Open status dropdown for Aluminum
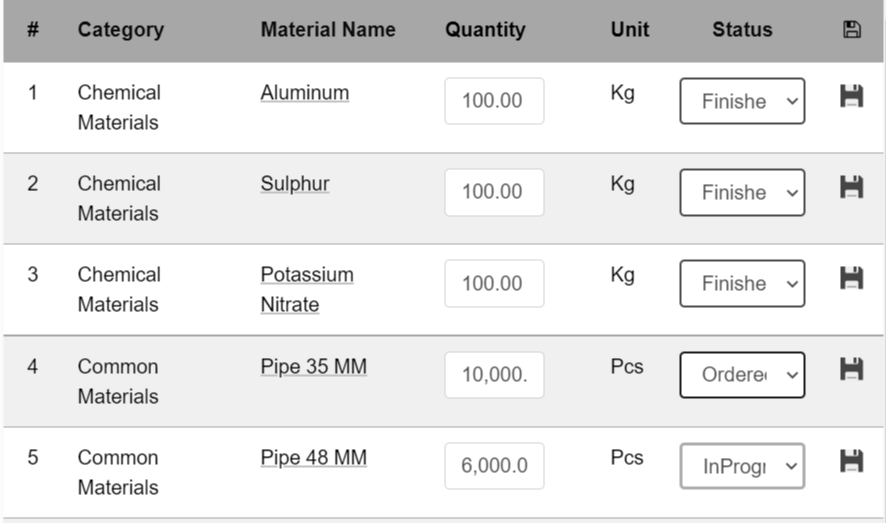The width and height of the screenshot is (887, 523). 742,101
